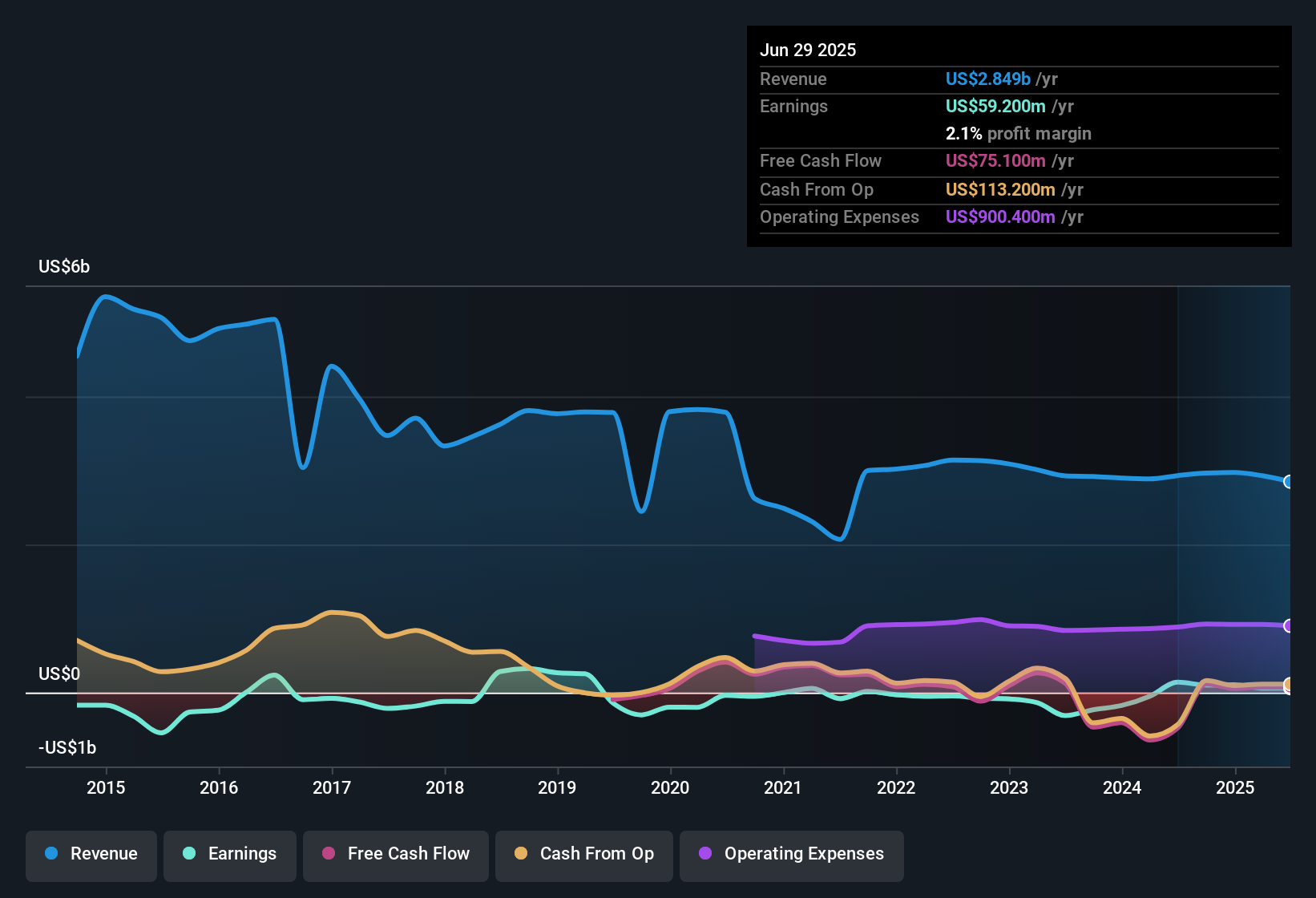
Task: Click the US$2.849b revenue value
Action: (x=988, y=79)
